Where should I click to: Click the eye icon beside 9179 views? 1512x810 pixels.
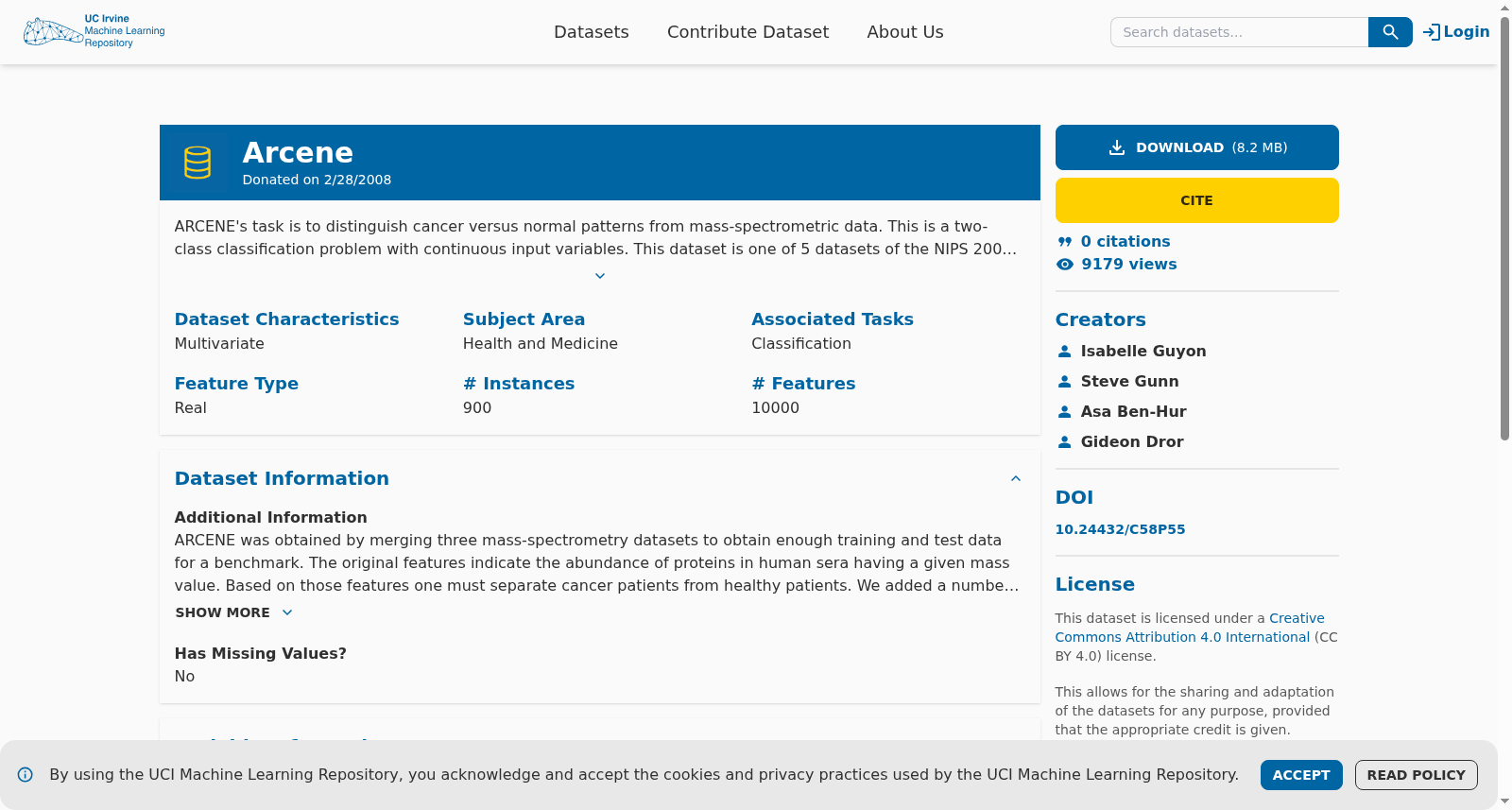coord(1065,265)
